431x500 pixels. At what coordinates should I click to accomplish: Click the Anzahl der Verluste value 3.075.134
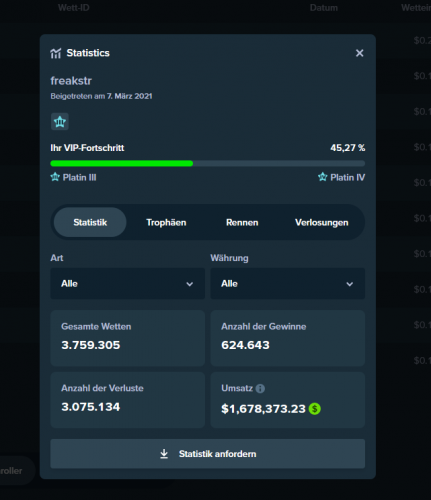click(91, 407)
